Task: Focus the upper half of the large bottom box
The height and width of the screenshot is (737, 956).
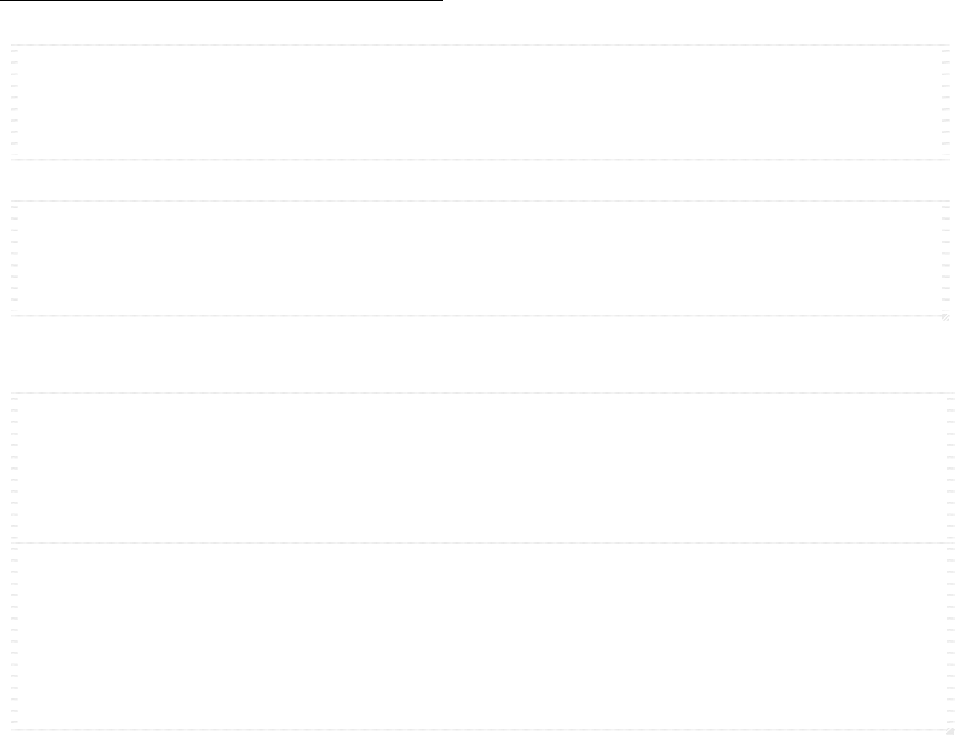Action: point(482,468)
